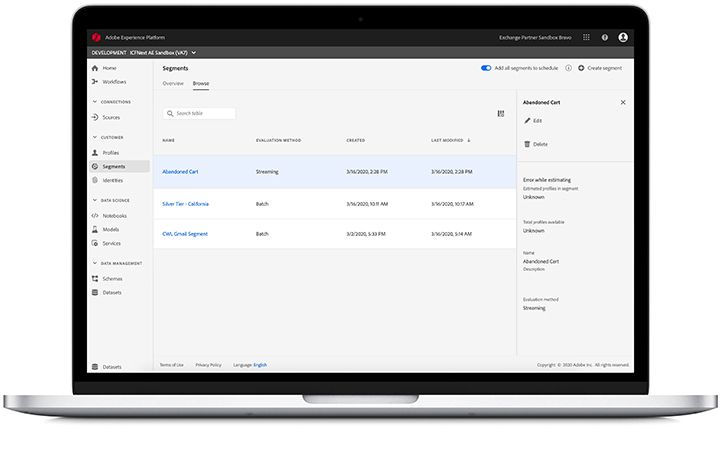Click the Create segment button

click(x=600, y=68)
